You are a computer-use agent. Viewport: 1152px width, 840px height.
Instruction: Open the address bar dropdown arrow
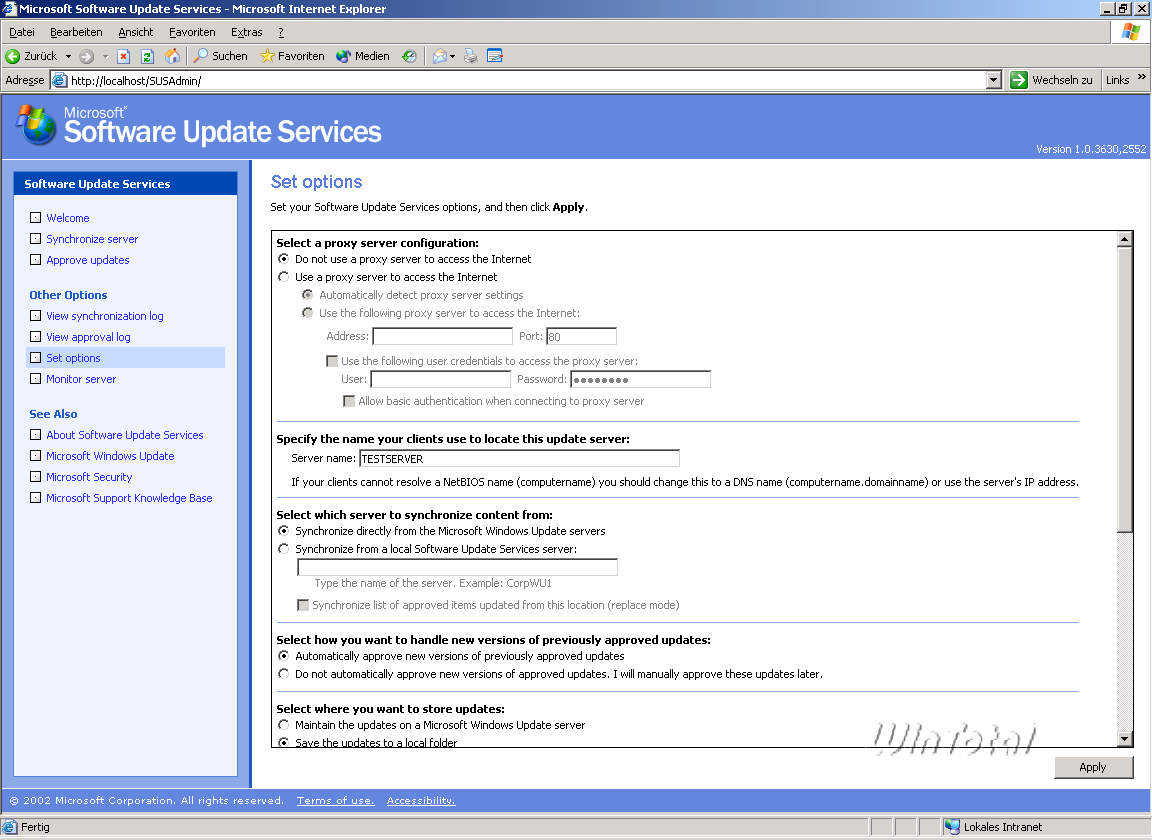pyautogui.click(x=993, y=80)
